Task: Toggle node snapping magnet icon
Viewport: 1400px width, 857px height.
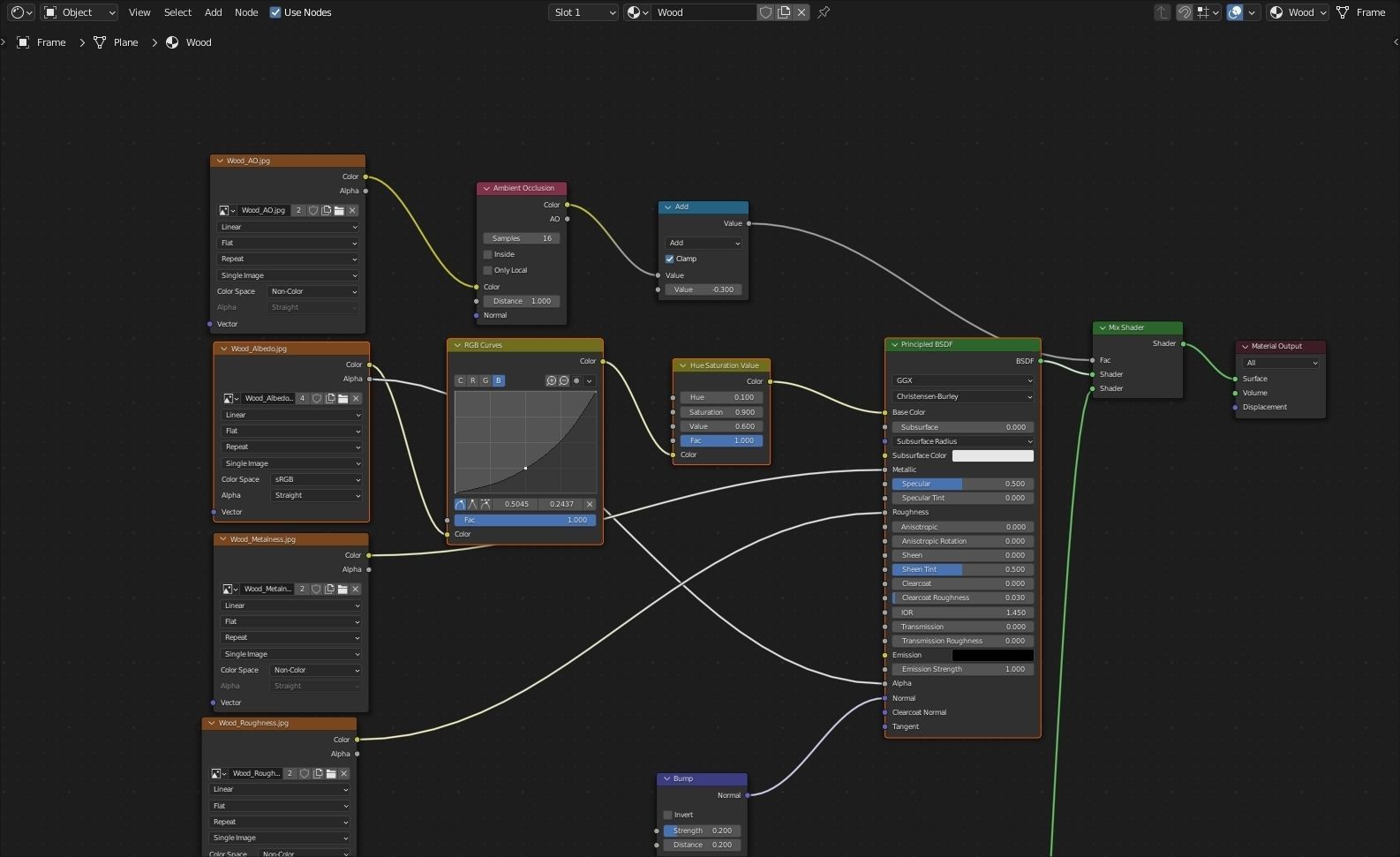Action: (1185, 12)
